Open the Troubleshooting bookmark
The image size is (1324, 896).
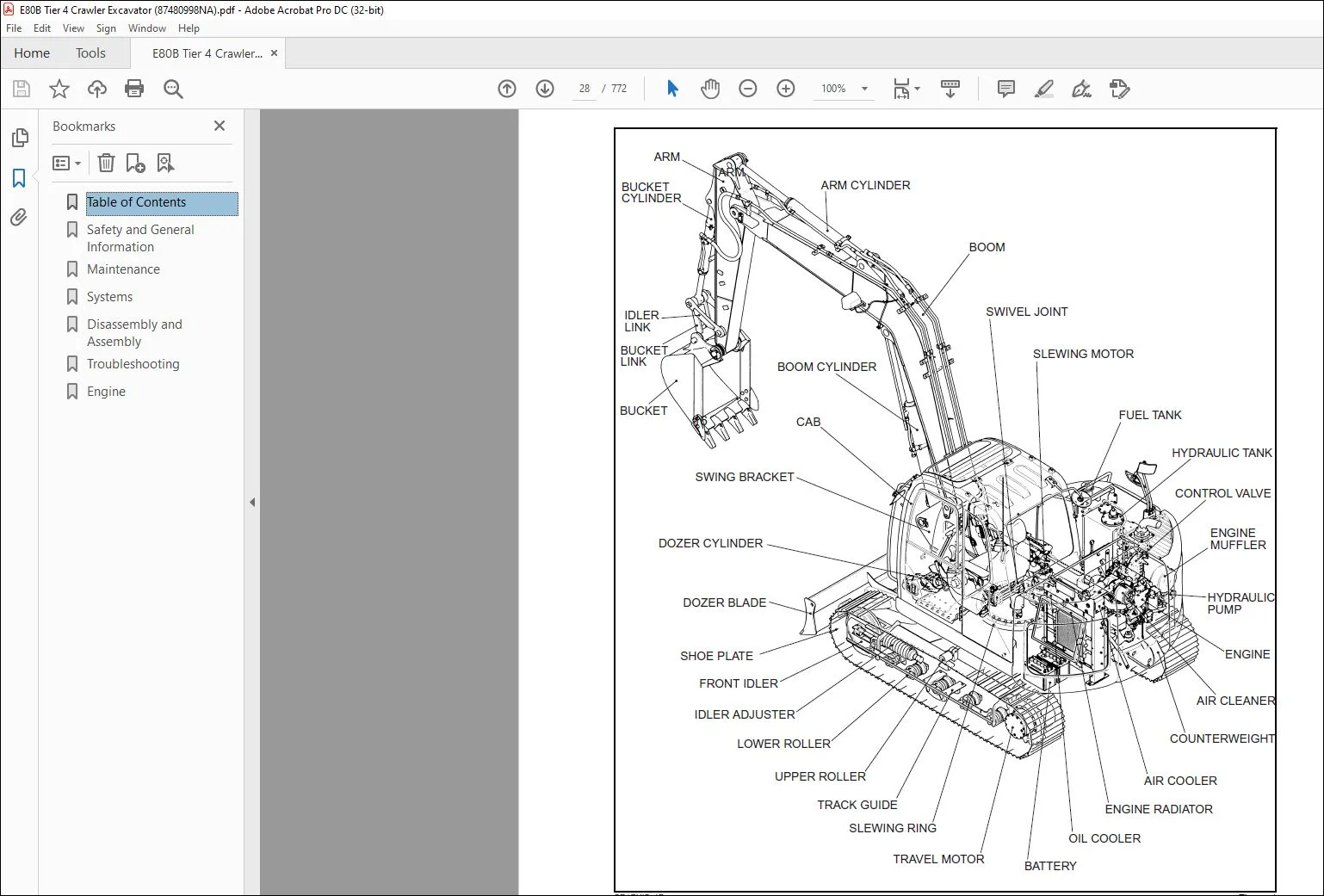pos(133,364)
